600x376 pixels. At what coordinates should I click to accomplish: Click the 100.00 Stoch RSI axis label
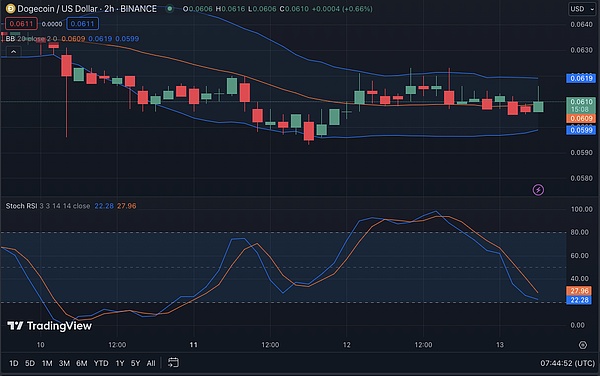point(582,209)
